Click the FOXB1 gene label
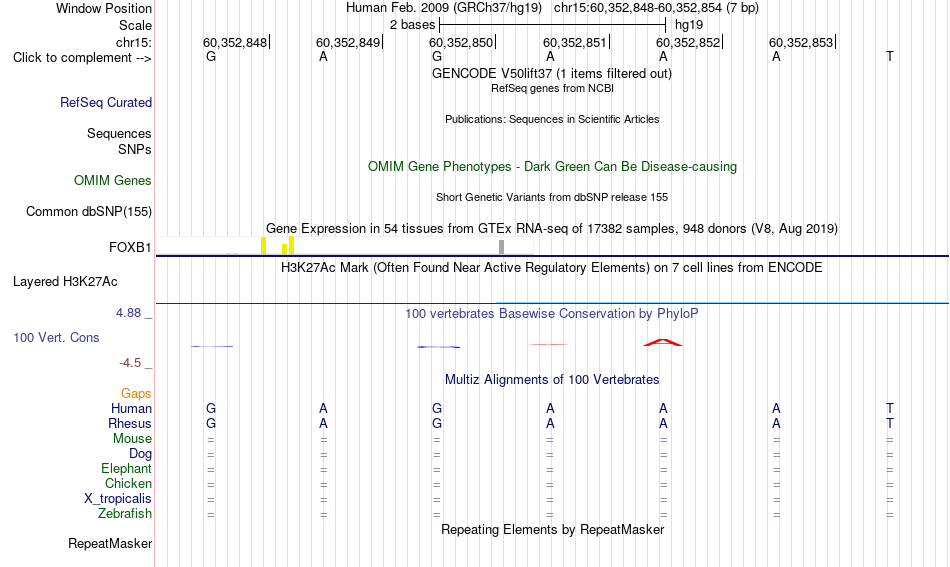The height and width of the screenshot is (567, 950). click(x=130, y=247)
